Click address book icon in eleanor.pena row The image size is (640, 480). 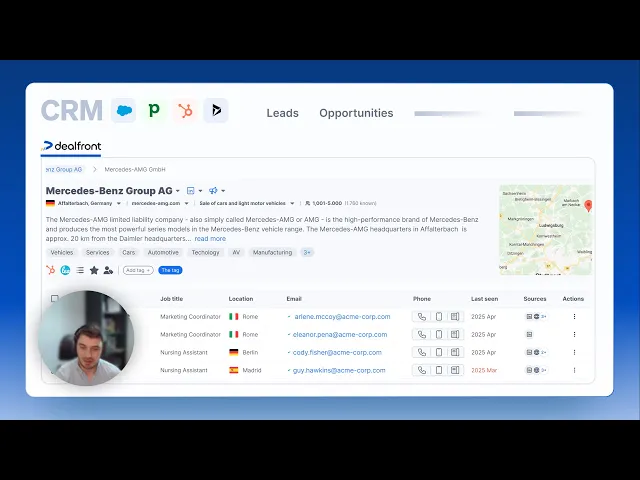(x=455, y=335)
